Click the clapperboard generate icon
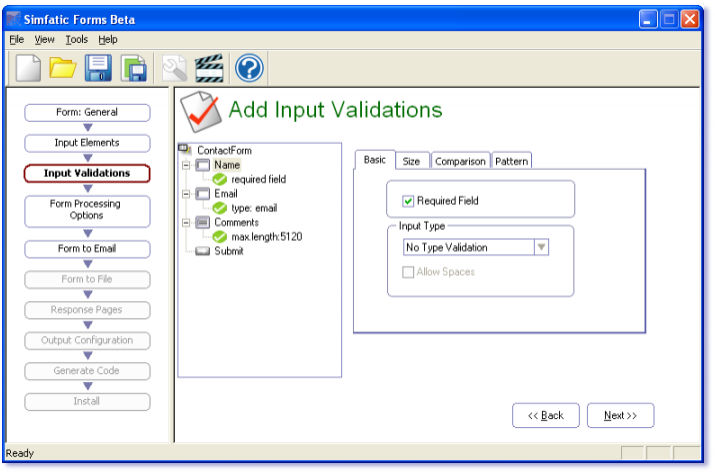This screenshot has height=473, width=715. pyautogui.click(x=209, y=68)
